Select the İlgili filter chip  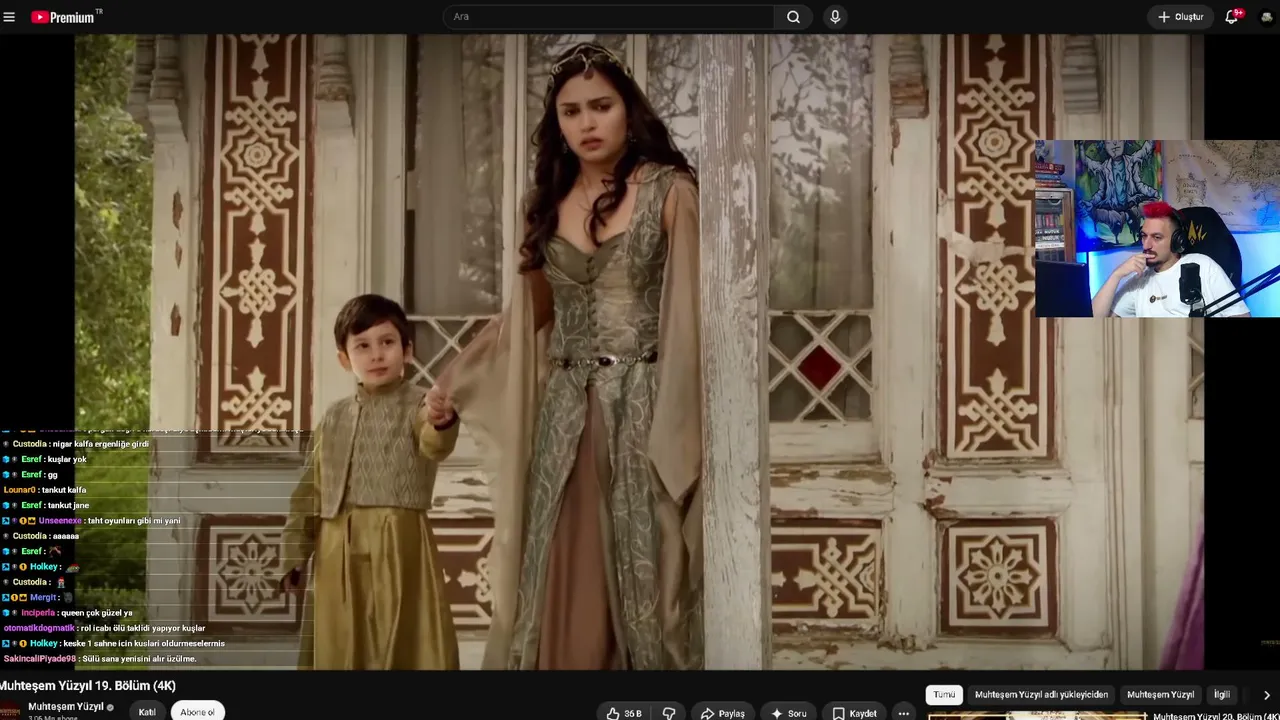1222,695
